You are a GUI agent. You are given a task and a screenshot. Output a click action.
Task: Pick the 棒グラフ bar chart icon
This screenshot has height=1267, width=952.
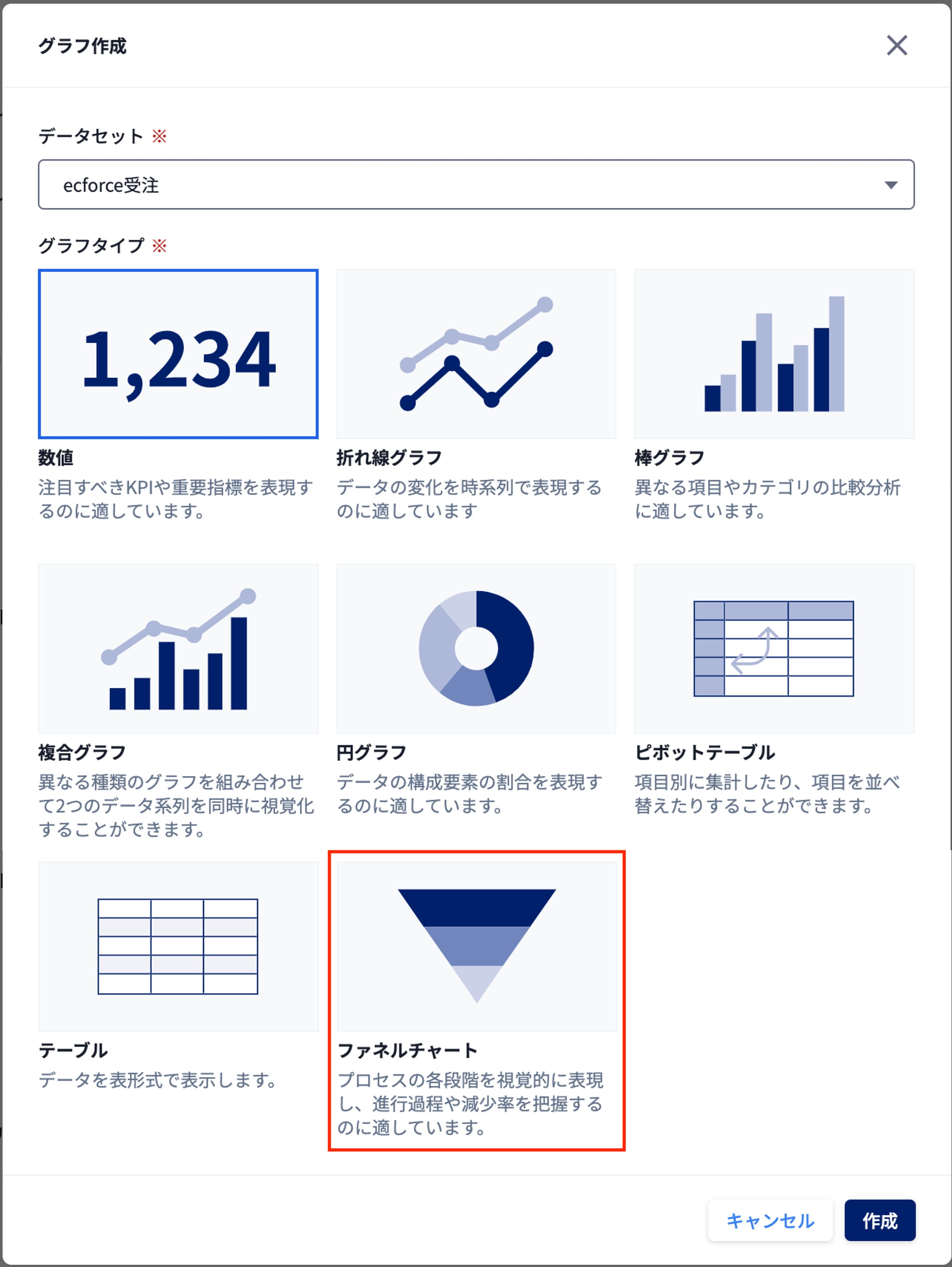pos(774,354)
